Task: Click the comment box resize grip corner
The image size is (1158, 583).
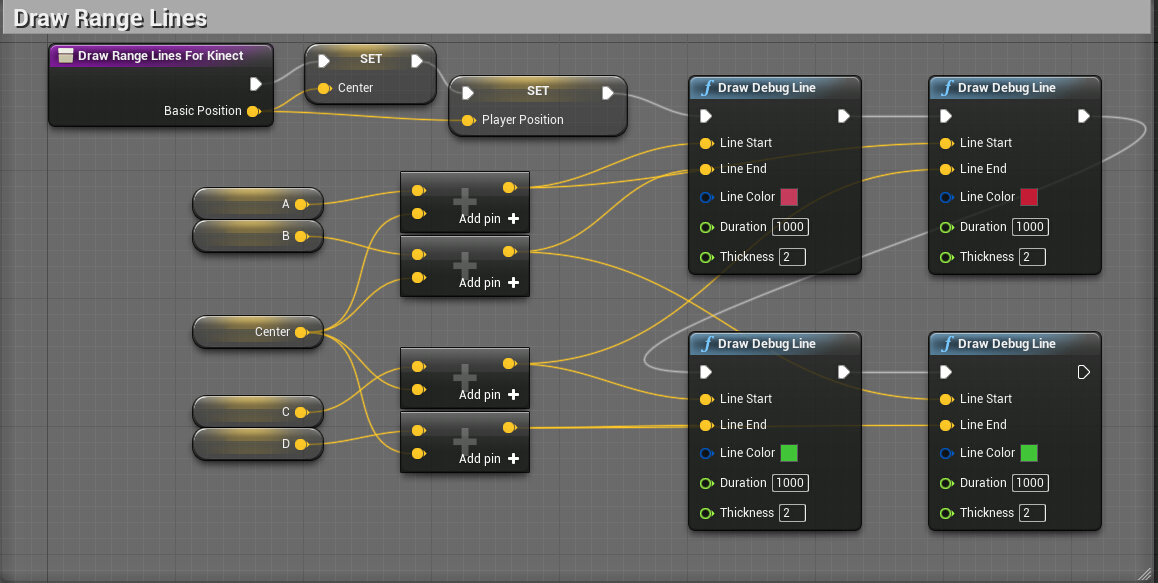Action: coord(1145,573)
